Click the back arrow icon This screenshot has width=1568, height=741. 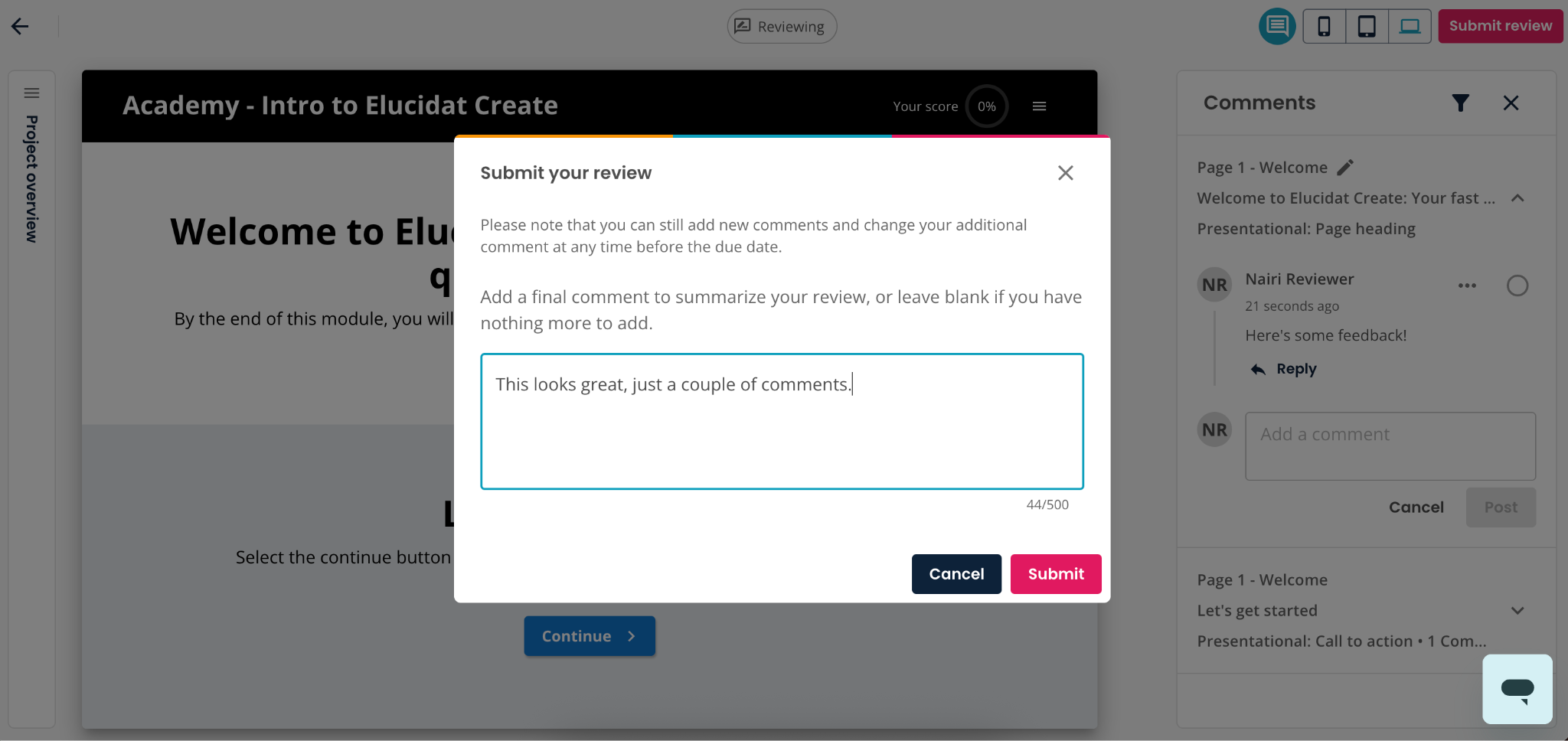[20, 26]
